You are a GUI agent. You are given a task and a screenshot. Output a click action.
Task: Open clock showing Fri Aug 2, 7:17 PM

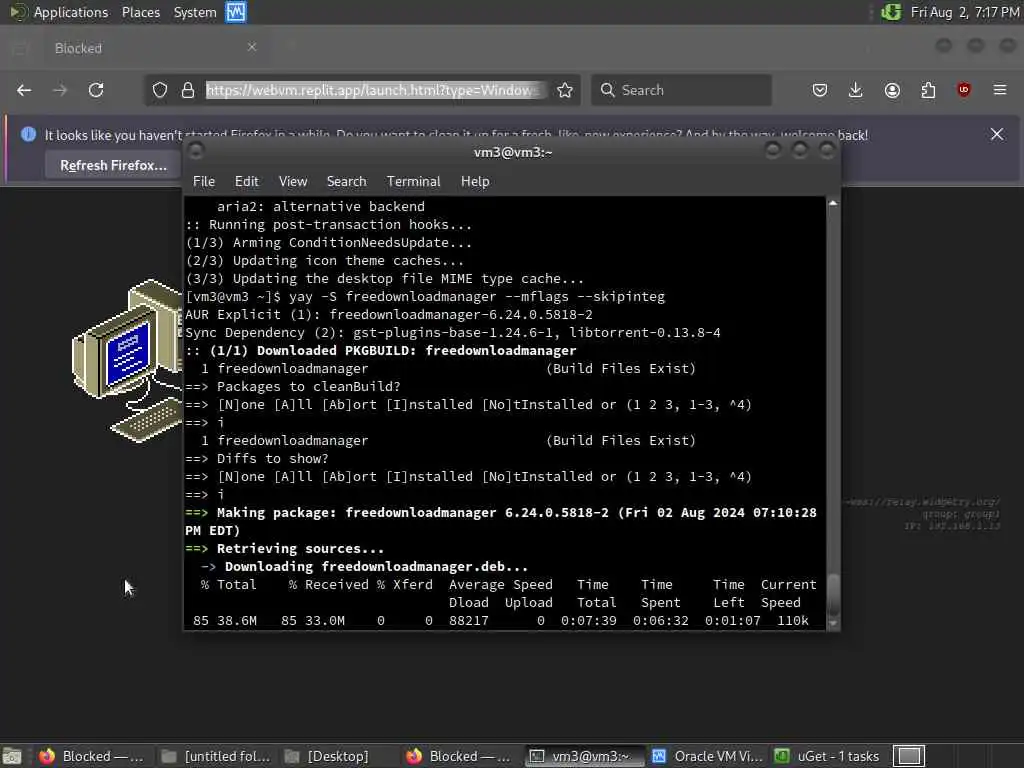965,12
